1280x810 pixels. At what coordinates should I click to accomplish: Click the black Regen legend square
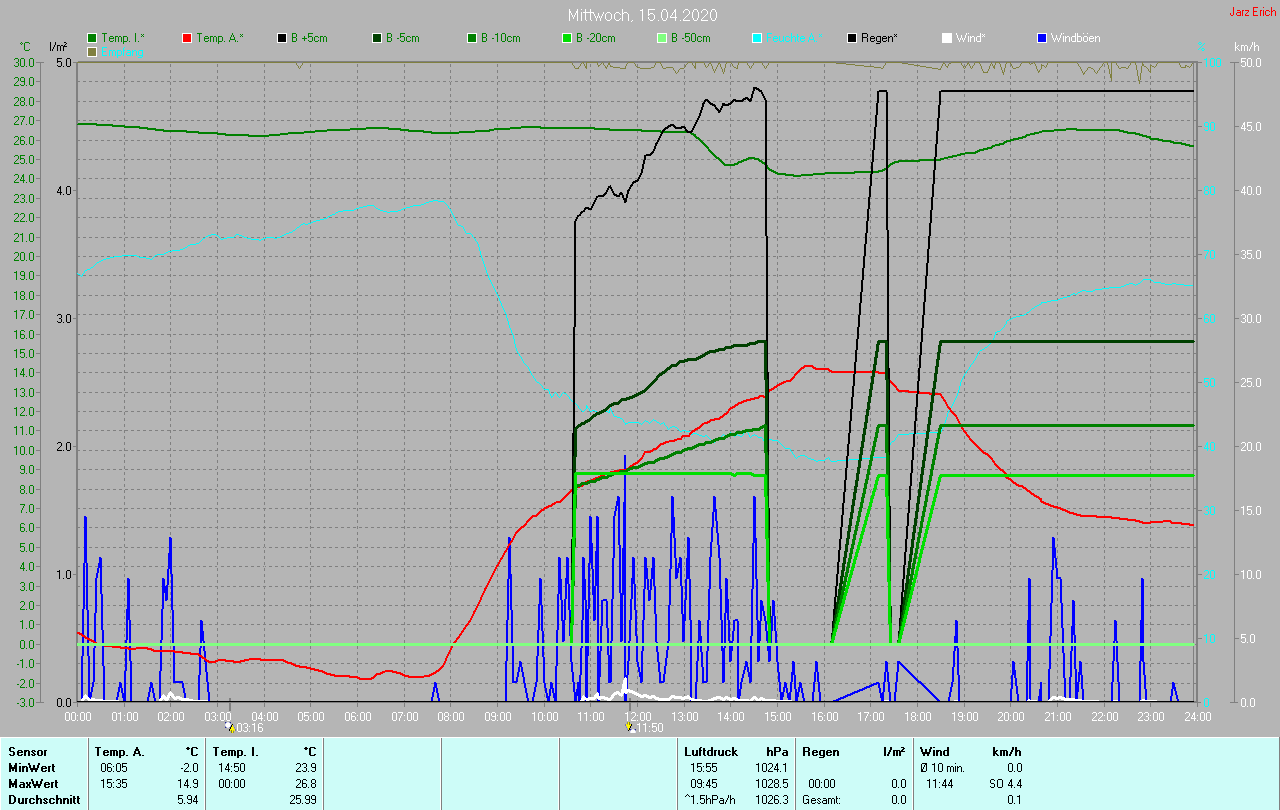pyautogui.click(x=853, y=38)
